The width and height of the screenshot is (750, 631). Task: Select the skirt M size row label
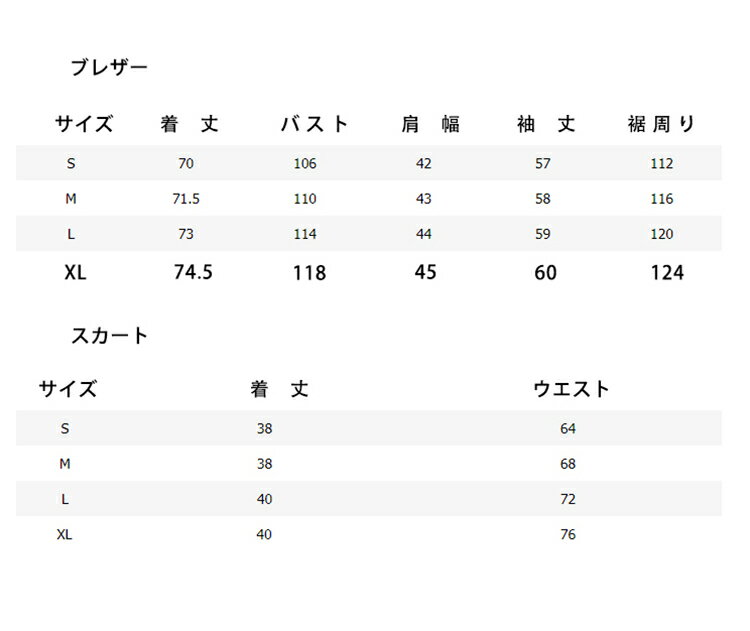coord(65,464)
